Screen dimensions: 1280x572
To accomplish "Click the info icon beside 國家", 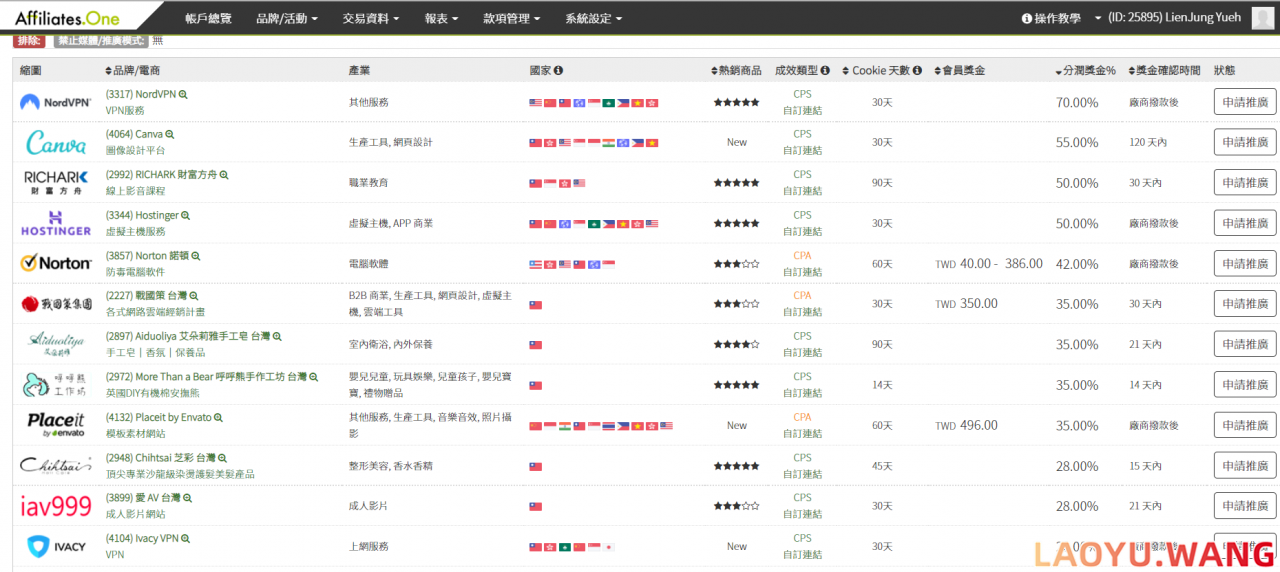I will coord(558,70).
